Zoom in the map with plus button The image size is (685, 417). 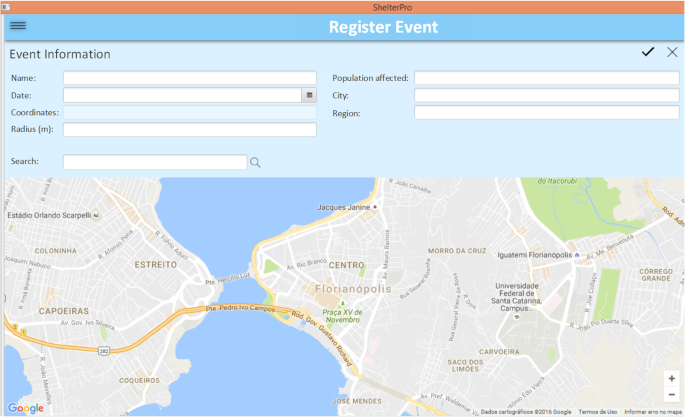pyautogui.click(x=671, y=379)
